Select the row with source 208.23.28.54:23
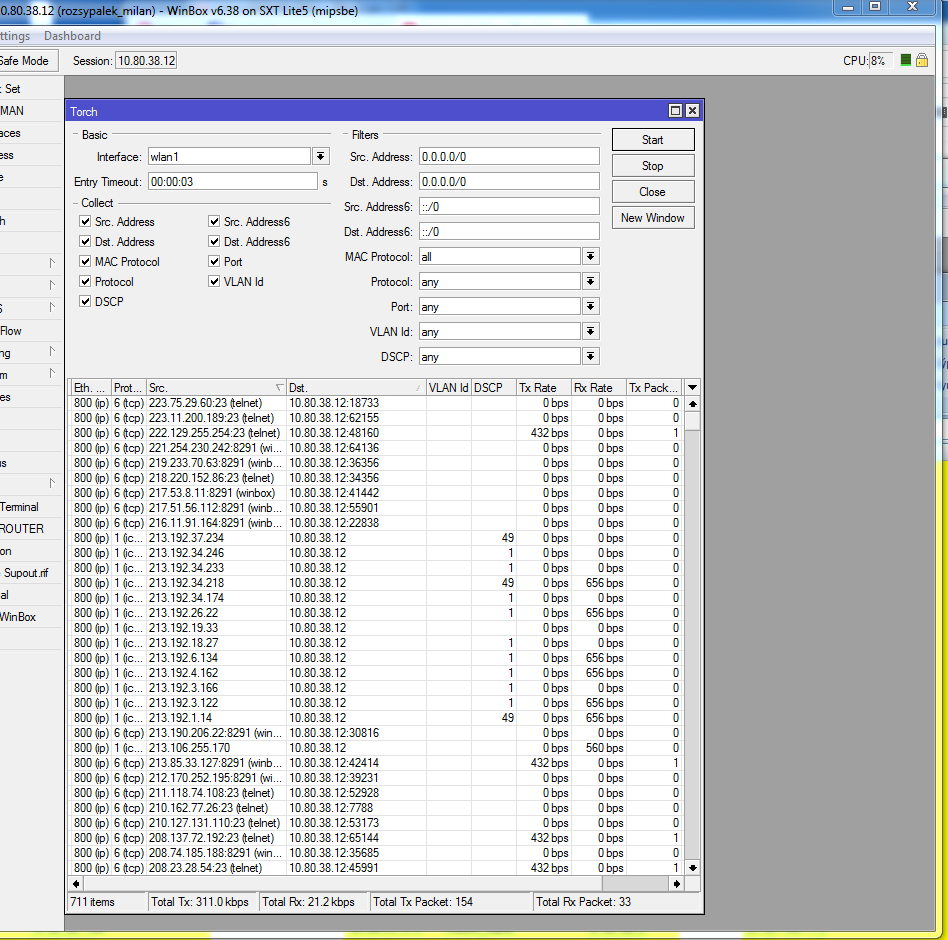This screenshot has height=940, width=948. click(375, 867)
